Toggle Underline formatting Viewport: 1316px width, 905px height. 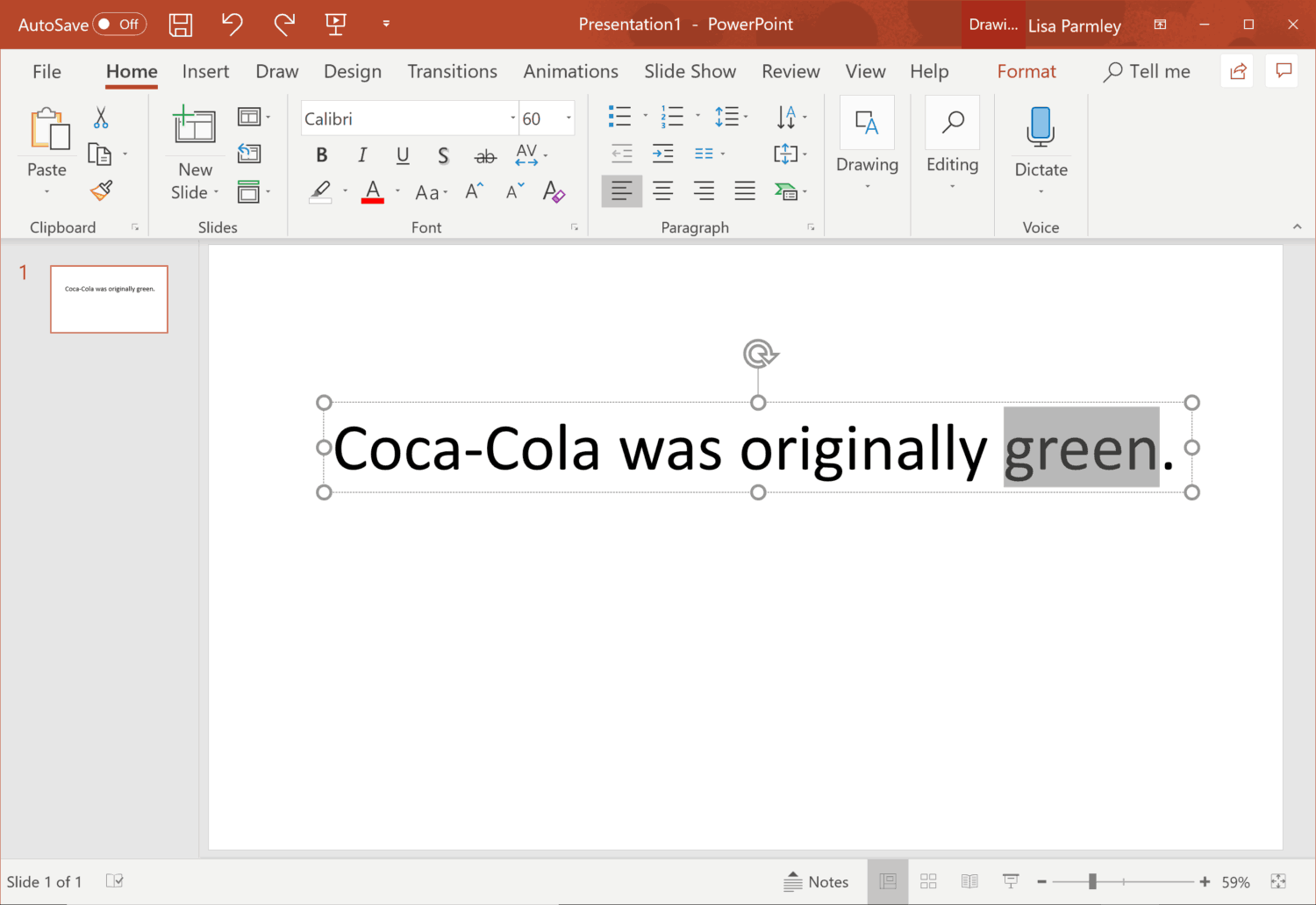click(403, 155)
